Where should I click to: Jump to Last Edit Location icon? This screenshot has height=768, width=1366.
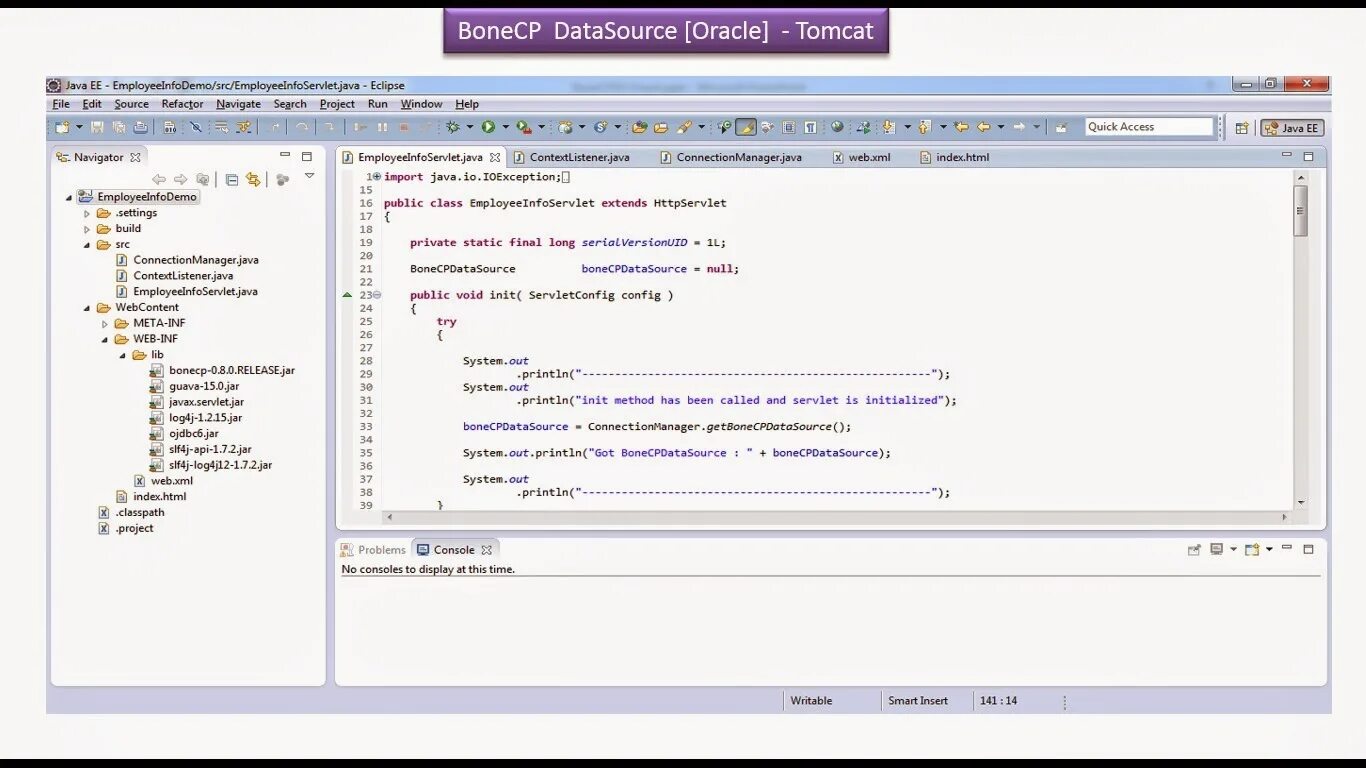[x=961, y=127]
